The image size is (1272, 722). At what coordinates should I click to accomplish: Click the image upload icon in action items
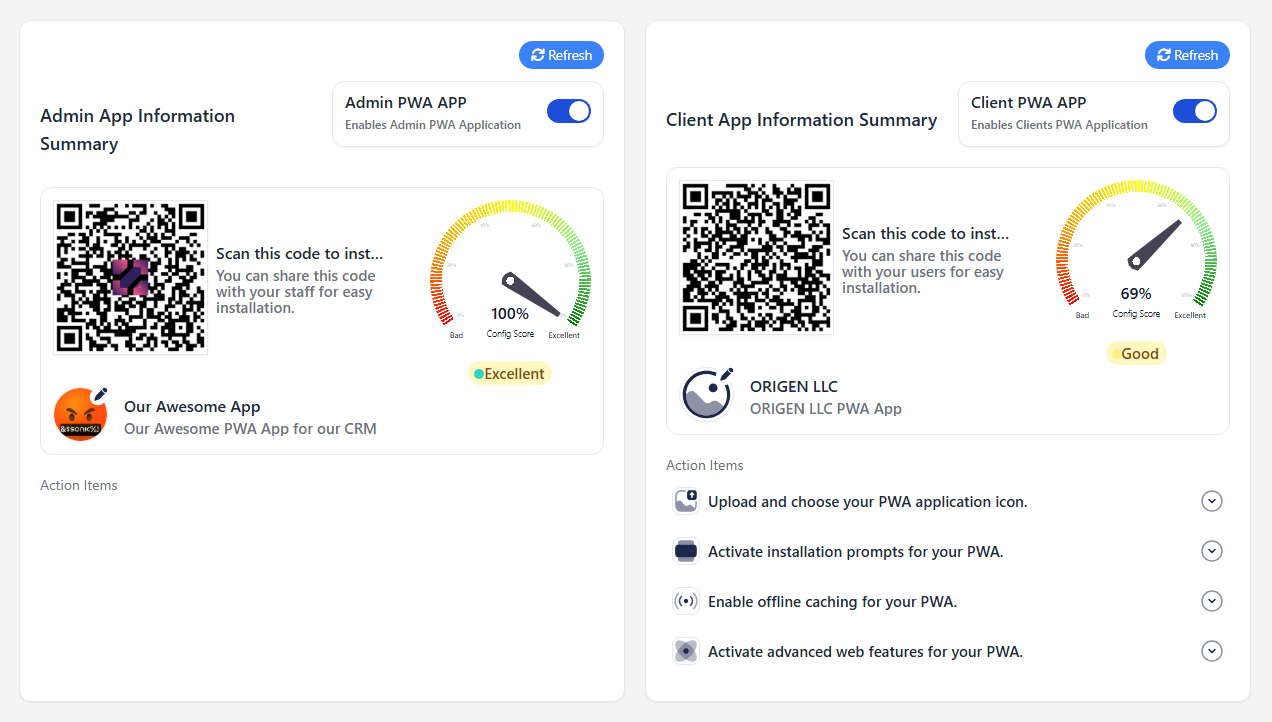(686, 501)
